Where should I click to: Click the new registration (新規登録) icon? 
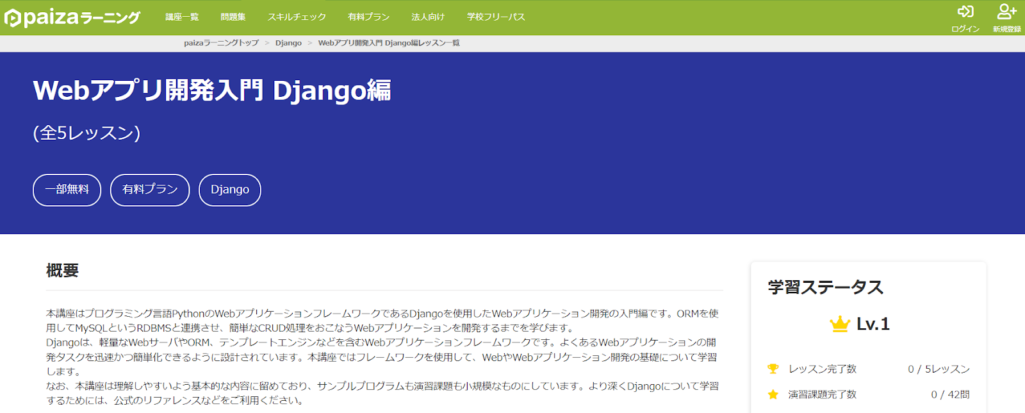coord(1006,12)
